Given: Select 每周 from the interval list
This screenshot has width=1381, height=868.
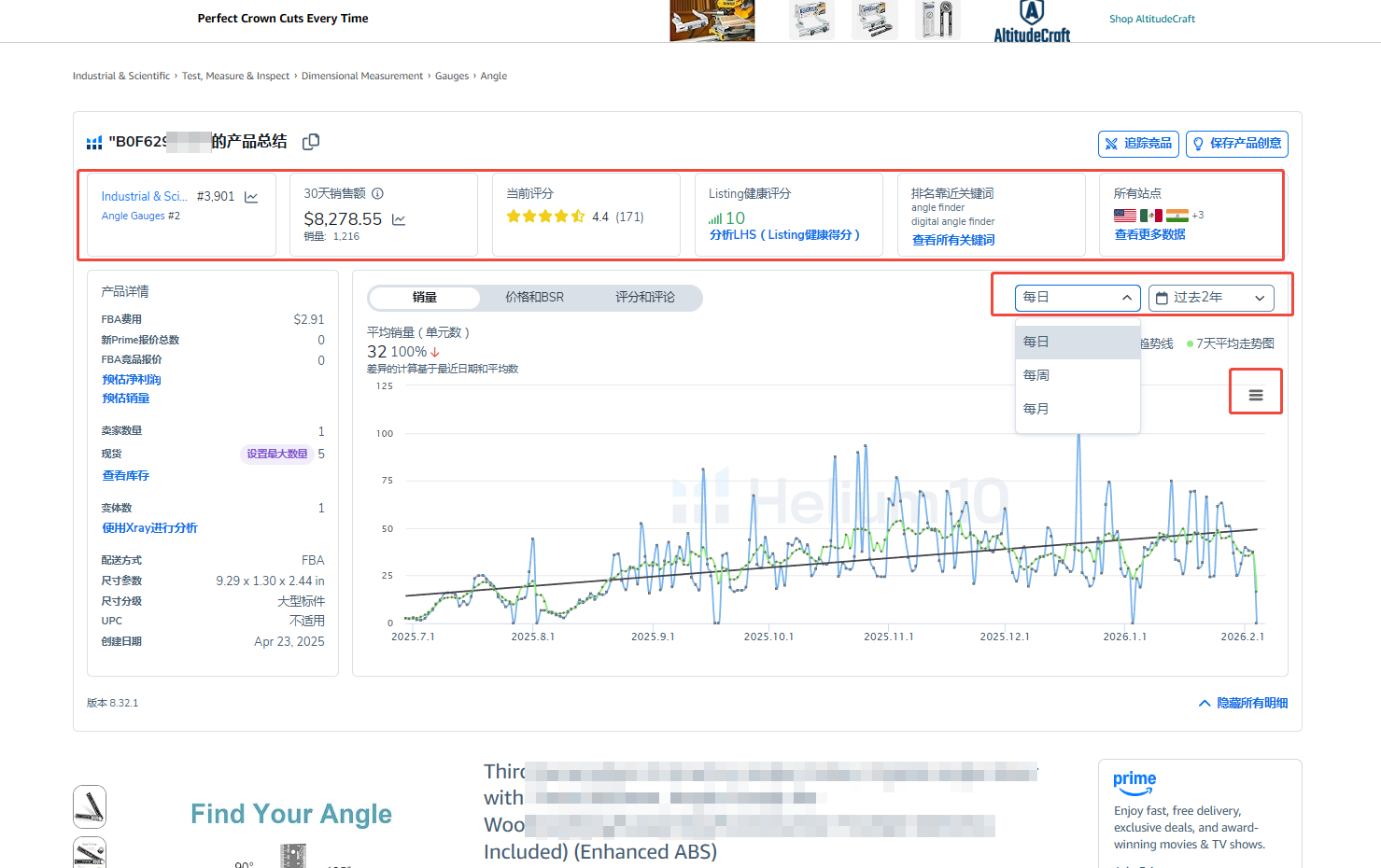Looking at the screenshot, I should pos(1036,375).
